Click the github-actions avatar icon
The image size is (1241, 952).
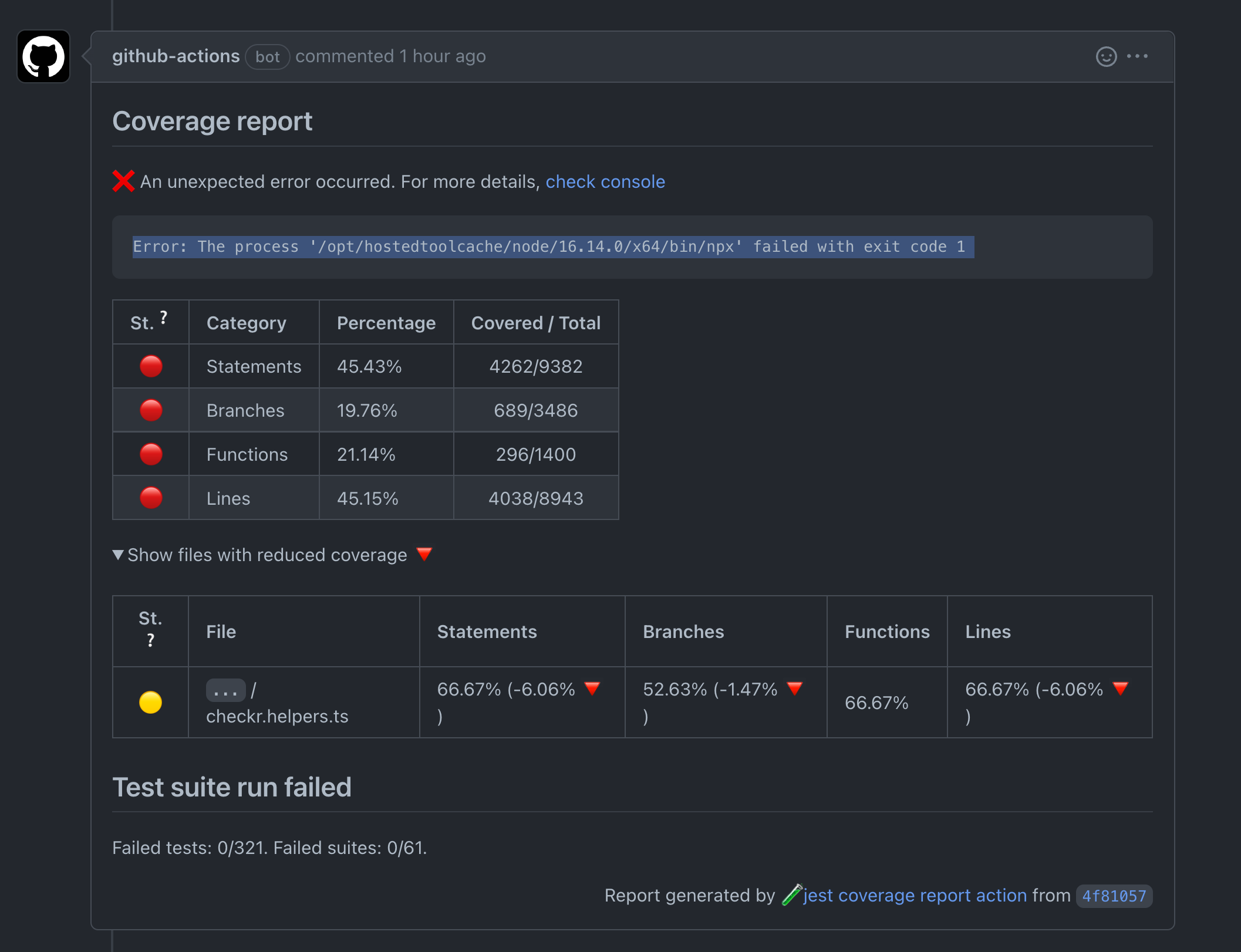coord(43,56)
